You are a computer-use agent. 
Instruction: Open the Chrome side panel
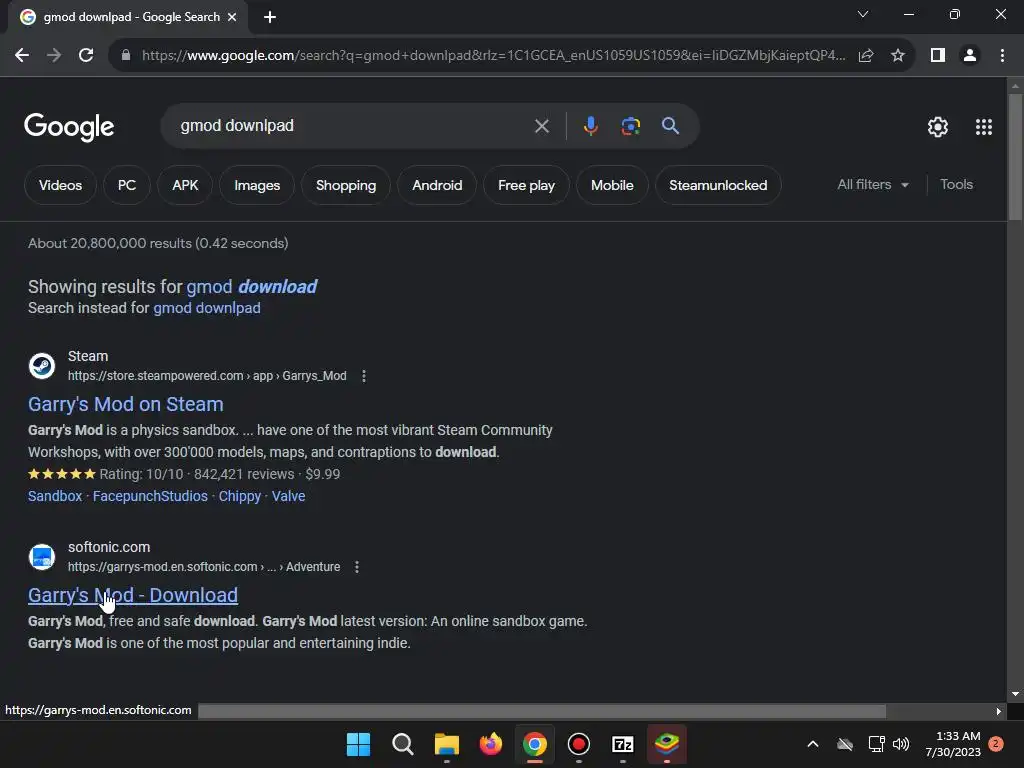pyautogui.click(x=938, y=56)
